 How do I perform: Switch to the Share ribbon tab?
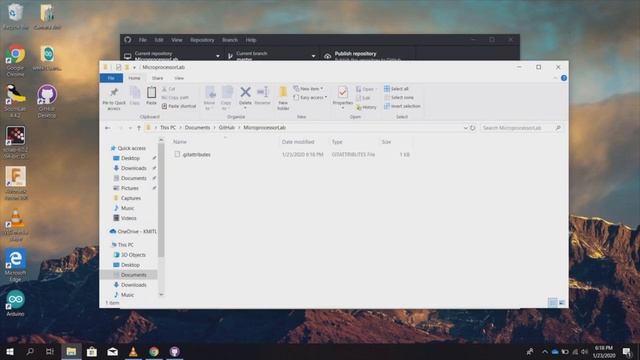coord(157,78)
